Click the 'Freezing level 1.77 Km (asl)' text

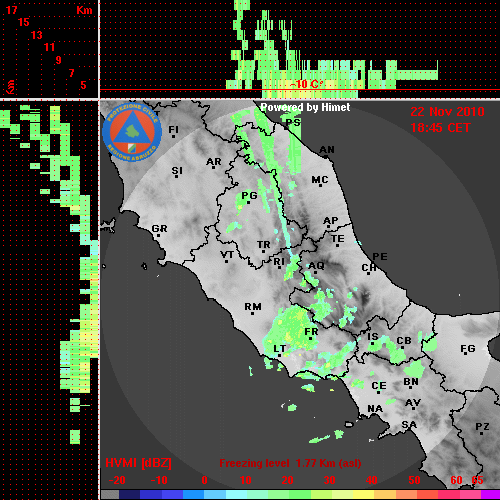point(290,463)
